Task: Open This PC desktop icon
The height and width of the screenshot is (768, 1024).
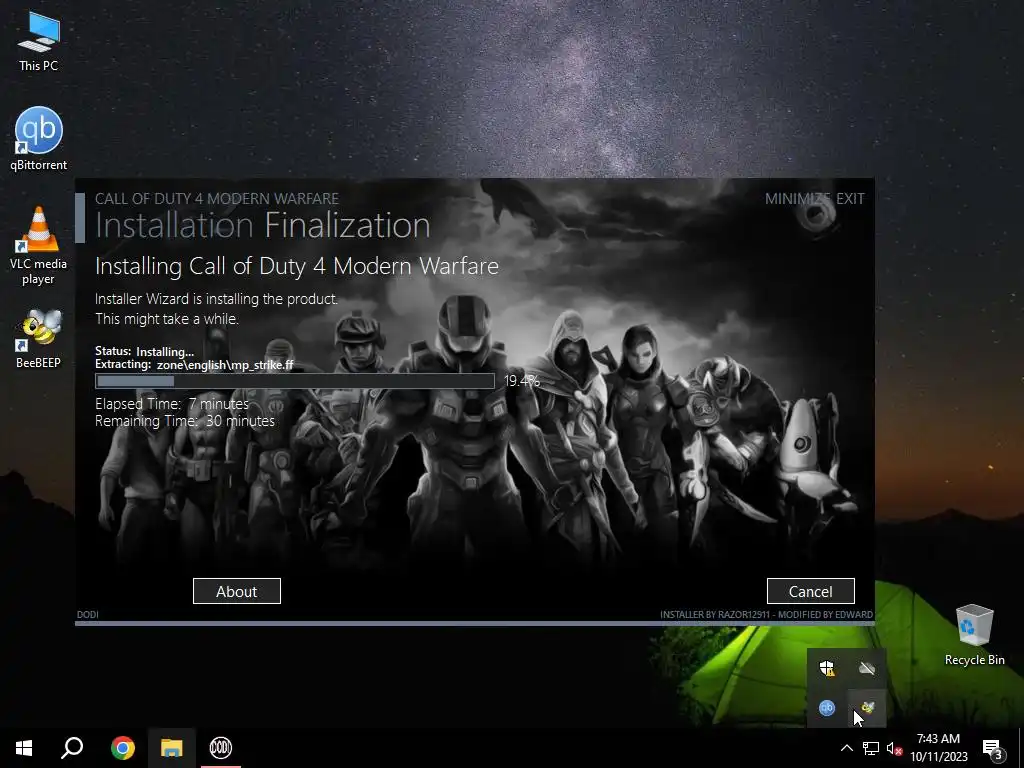Action: 39,40
